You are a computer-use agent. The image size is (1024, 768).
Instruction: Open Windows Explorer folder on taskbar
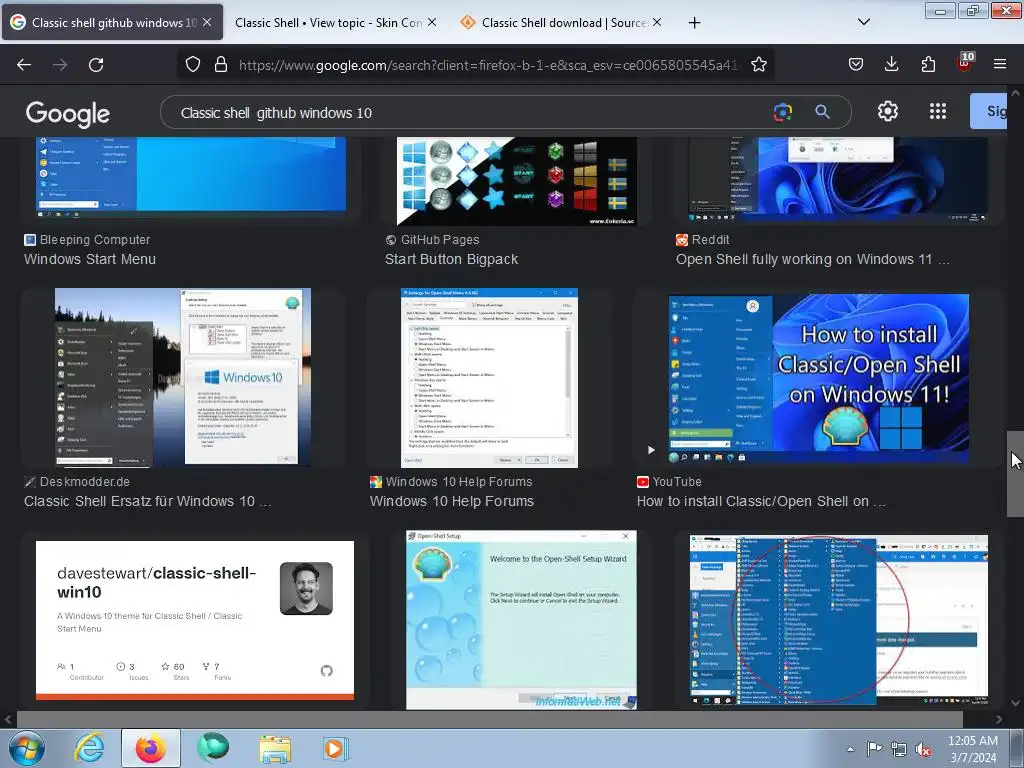point(275,748)
